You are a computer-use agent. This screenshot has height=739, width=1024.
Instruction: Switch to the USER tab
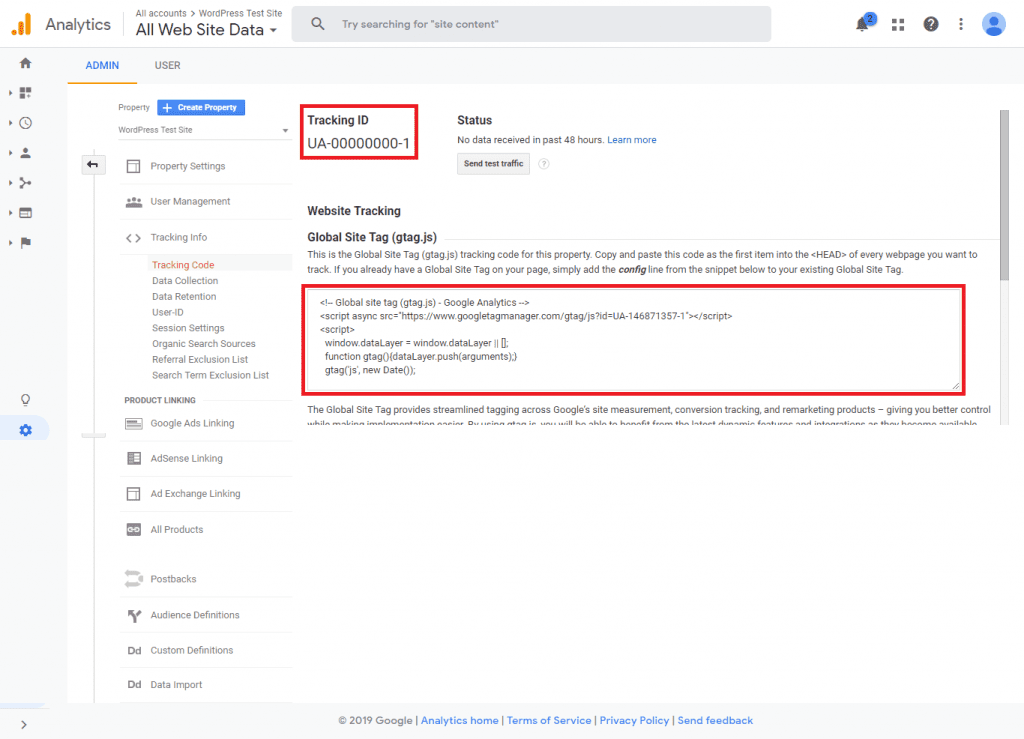coord(167,65)
